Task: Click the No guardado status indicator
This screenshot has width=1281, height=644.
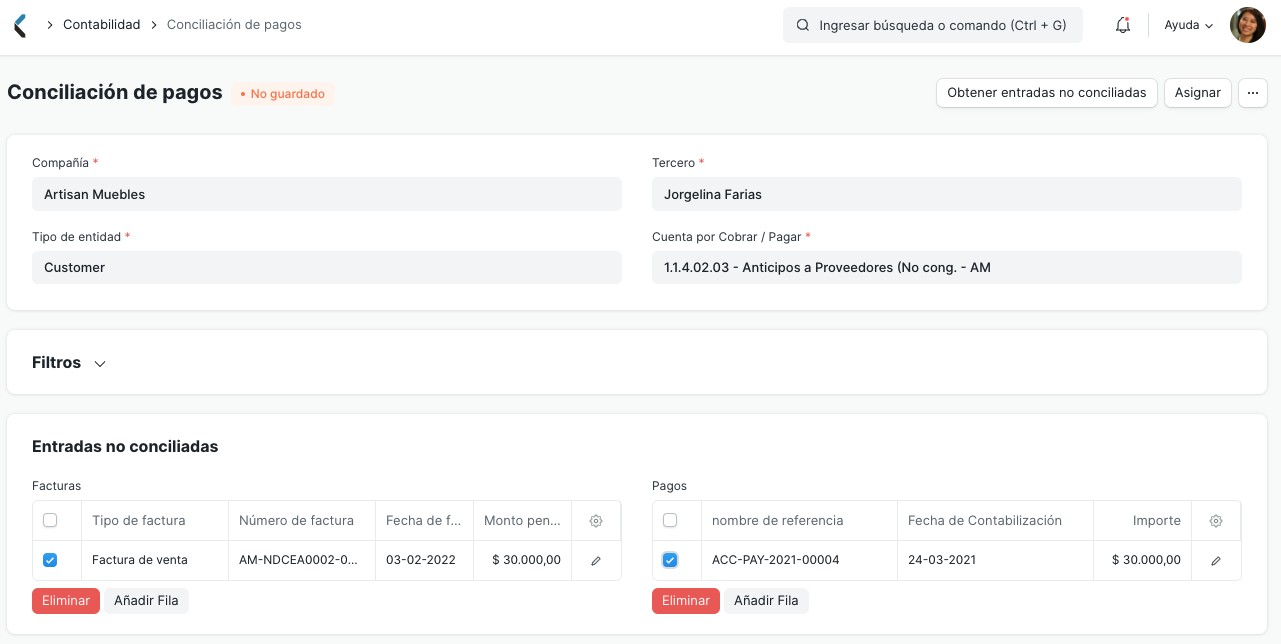Action: 283,94
